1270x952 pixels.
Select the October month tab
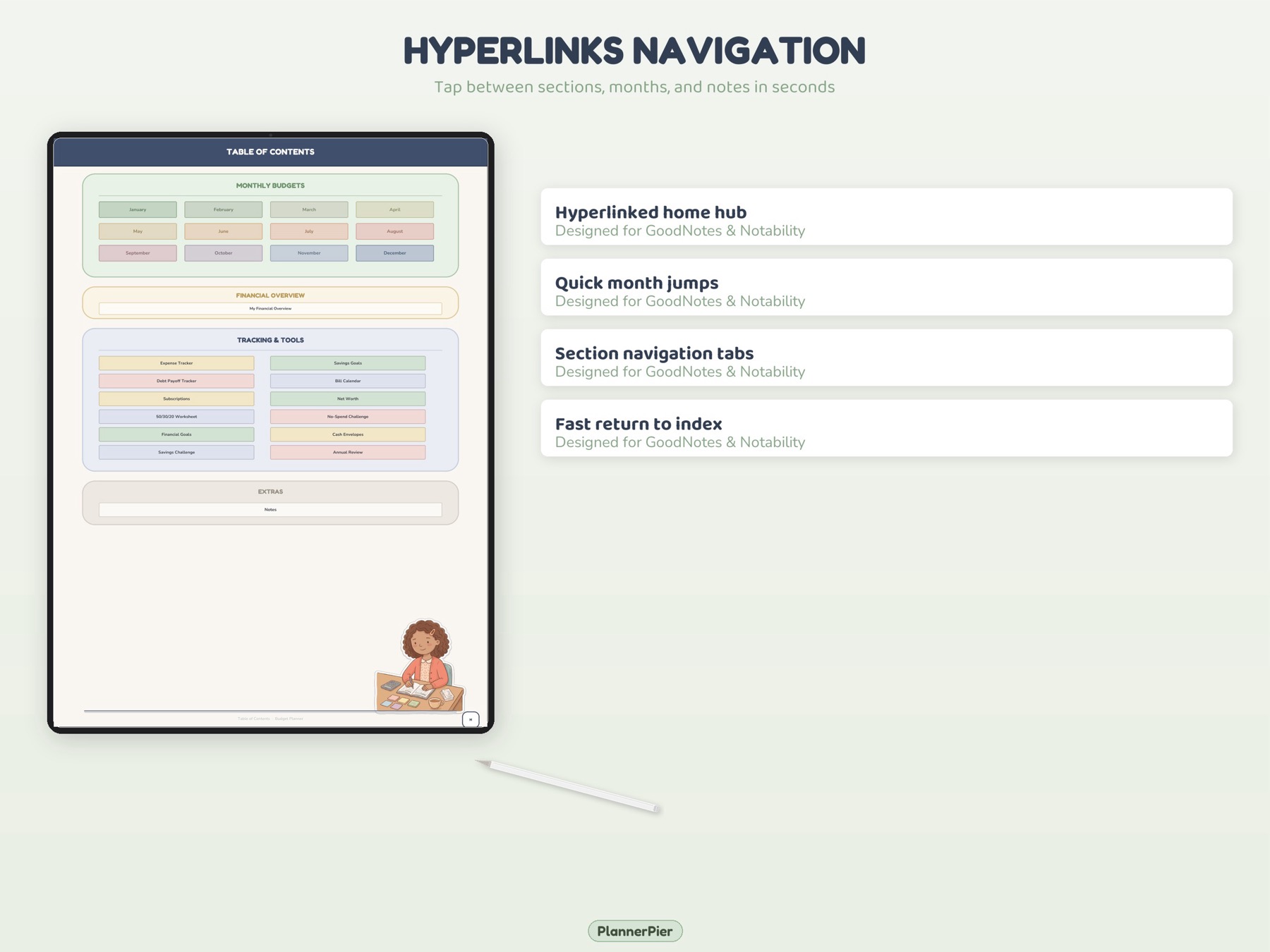[224, 252]
